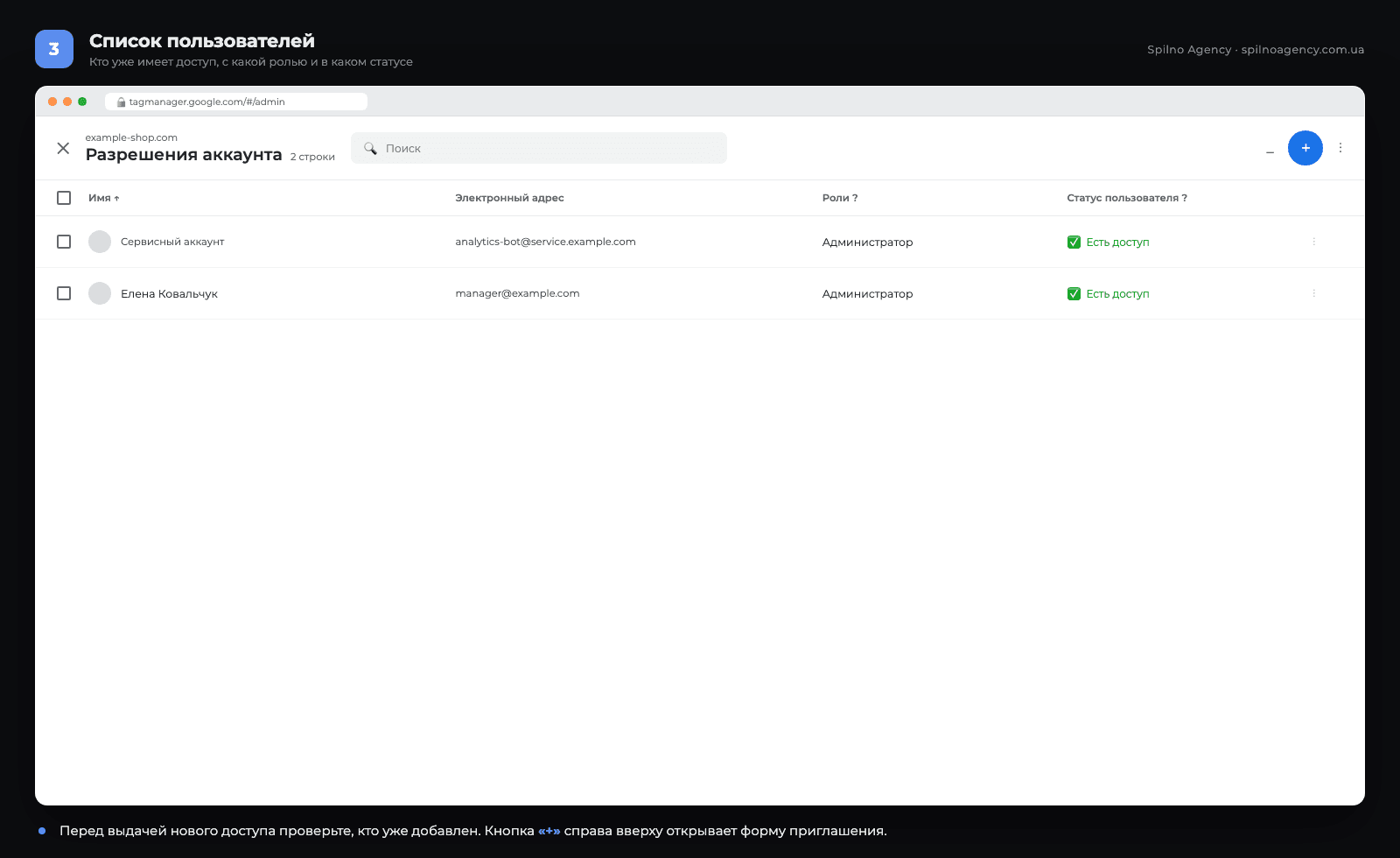This screenshot has width=1400, height=858.
Task: Click the Администратор role for Сервисный аккаунт
Action: 867,243
